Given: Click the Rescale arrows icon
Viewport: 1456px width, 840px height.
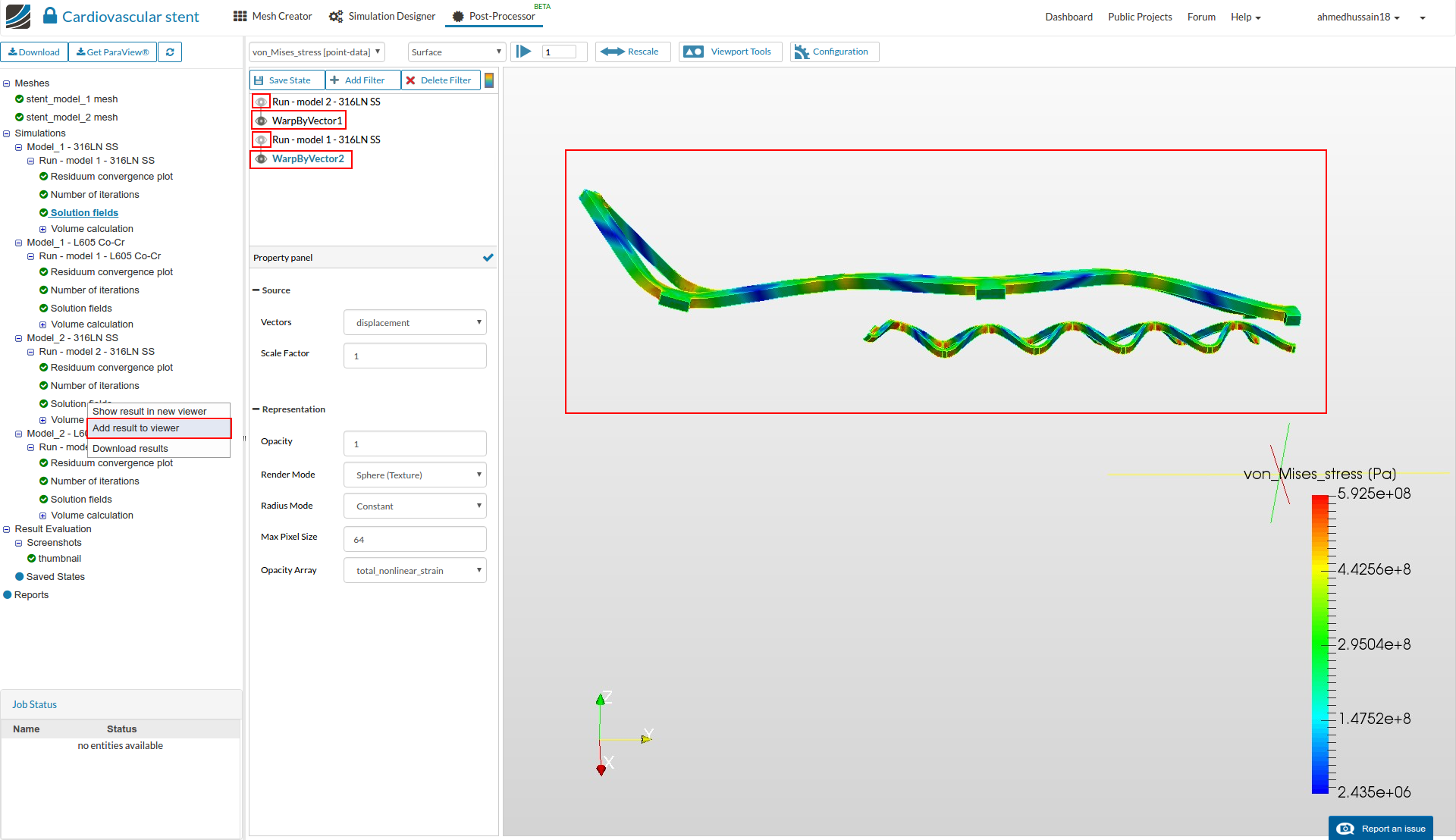Looking at the screenshot, I should pos(612,52).
